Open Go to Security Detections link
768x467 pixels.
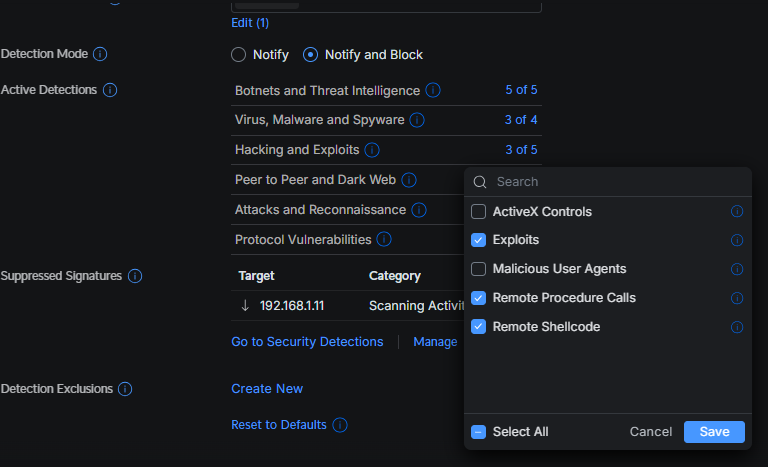pos(307,342)
